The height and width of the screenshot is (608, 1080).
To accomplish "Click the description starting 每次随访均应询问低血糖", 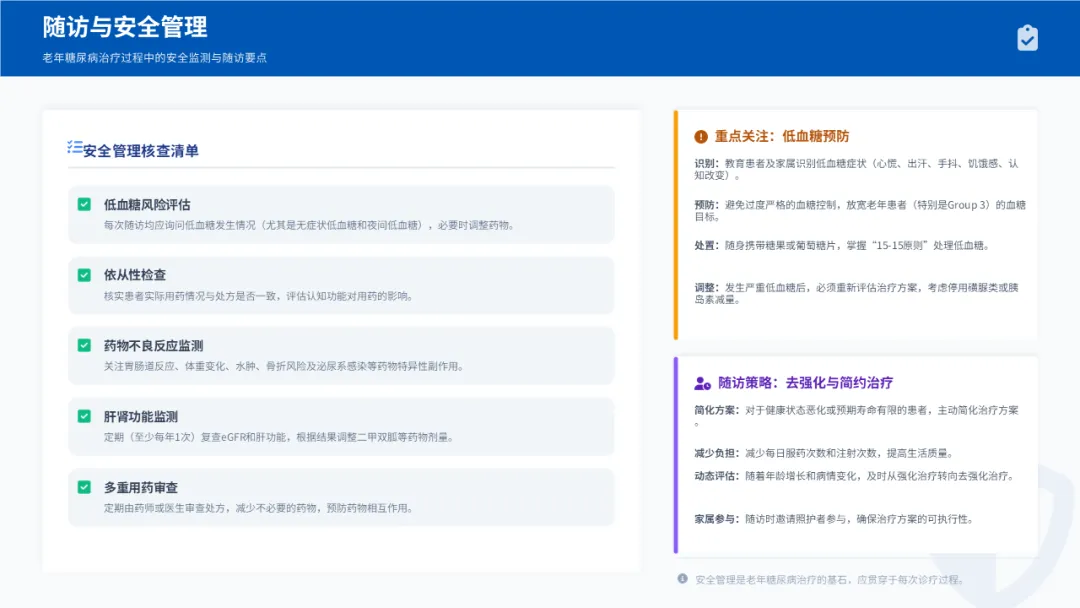I will (x=310, y=225).
